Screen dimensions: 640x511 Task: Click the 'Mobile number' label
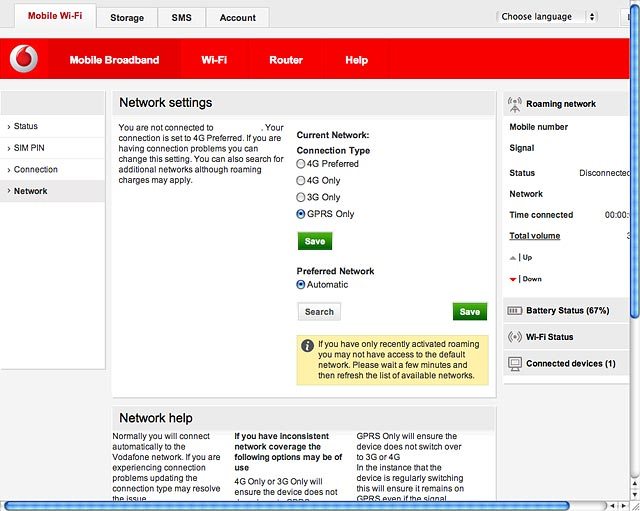(x=538, y=127)
